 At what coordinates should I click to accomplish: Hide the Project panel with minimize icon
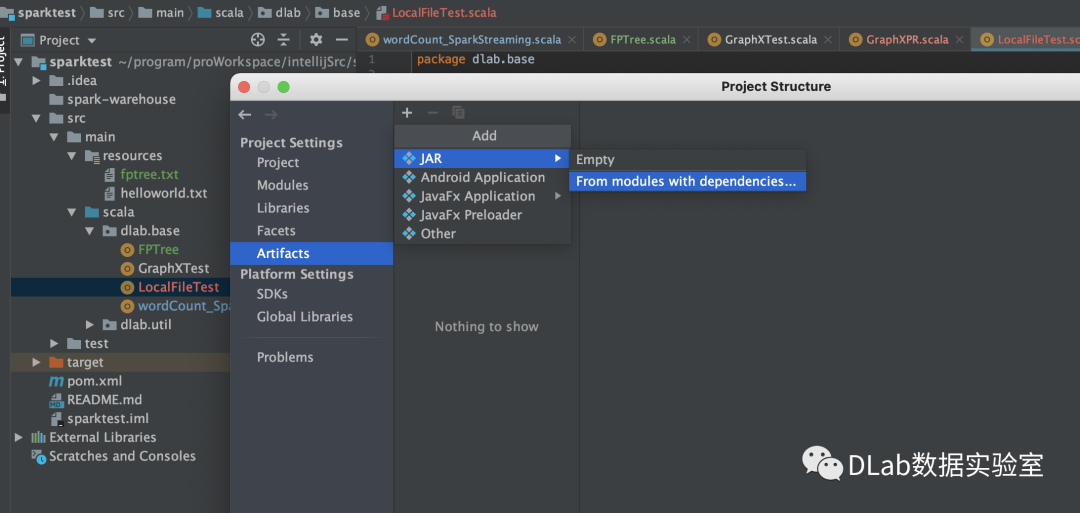point(341,40)
